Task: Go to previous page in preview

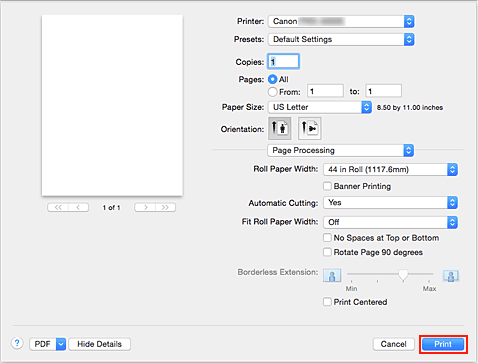Action: tap(78, 207)
